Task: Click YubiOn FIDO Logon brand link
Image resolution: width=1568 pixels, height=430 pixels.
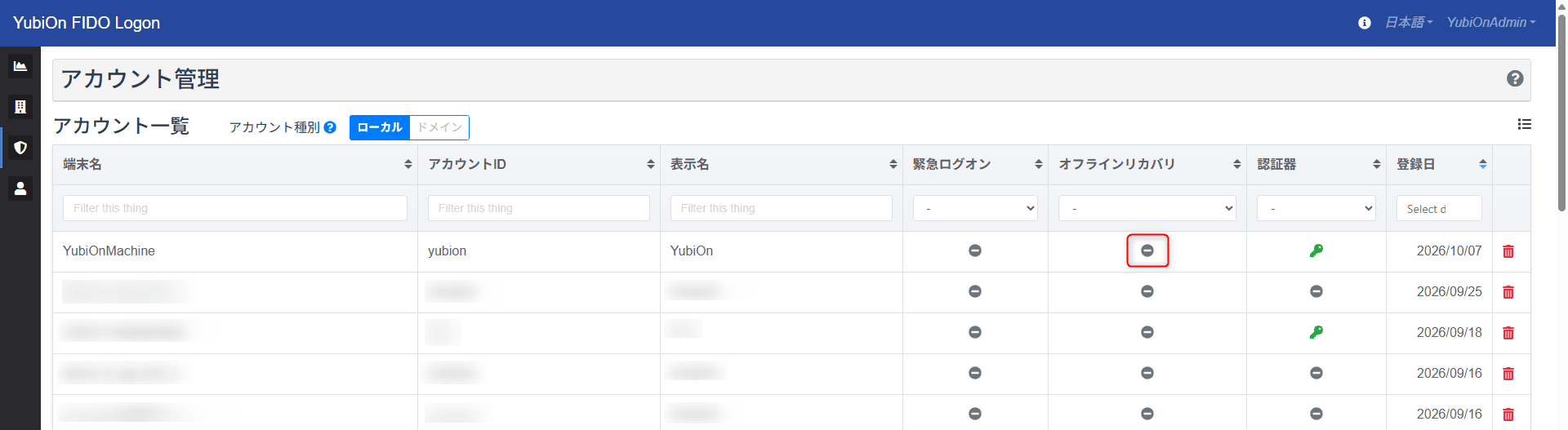Action: point(87,23)
